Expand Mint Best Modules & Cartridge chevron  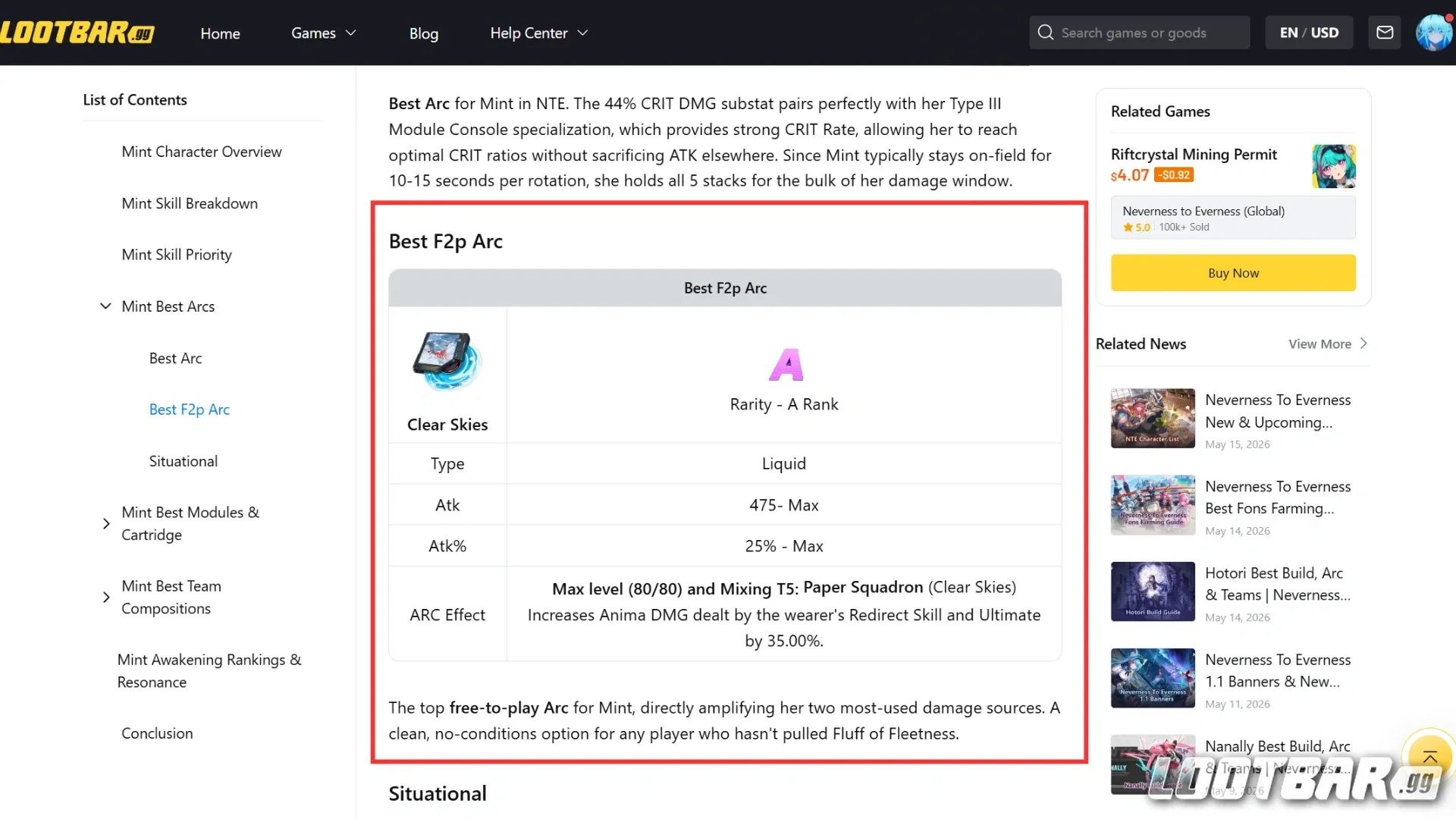tap(105, 523)
